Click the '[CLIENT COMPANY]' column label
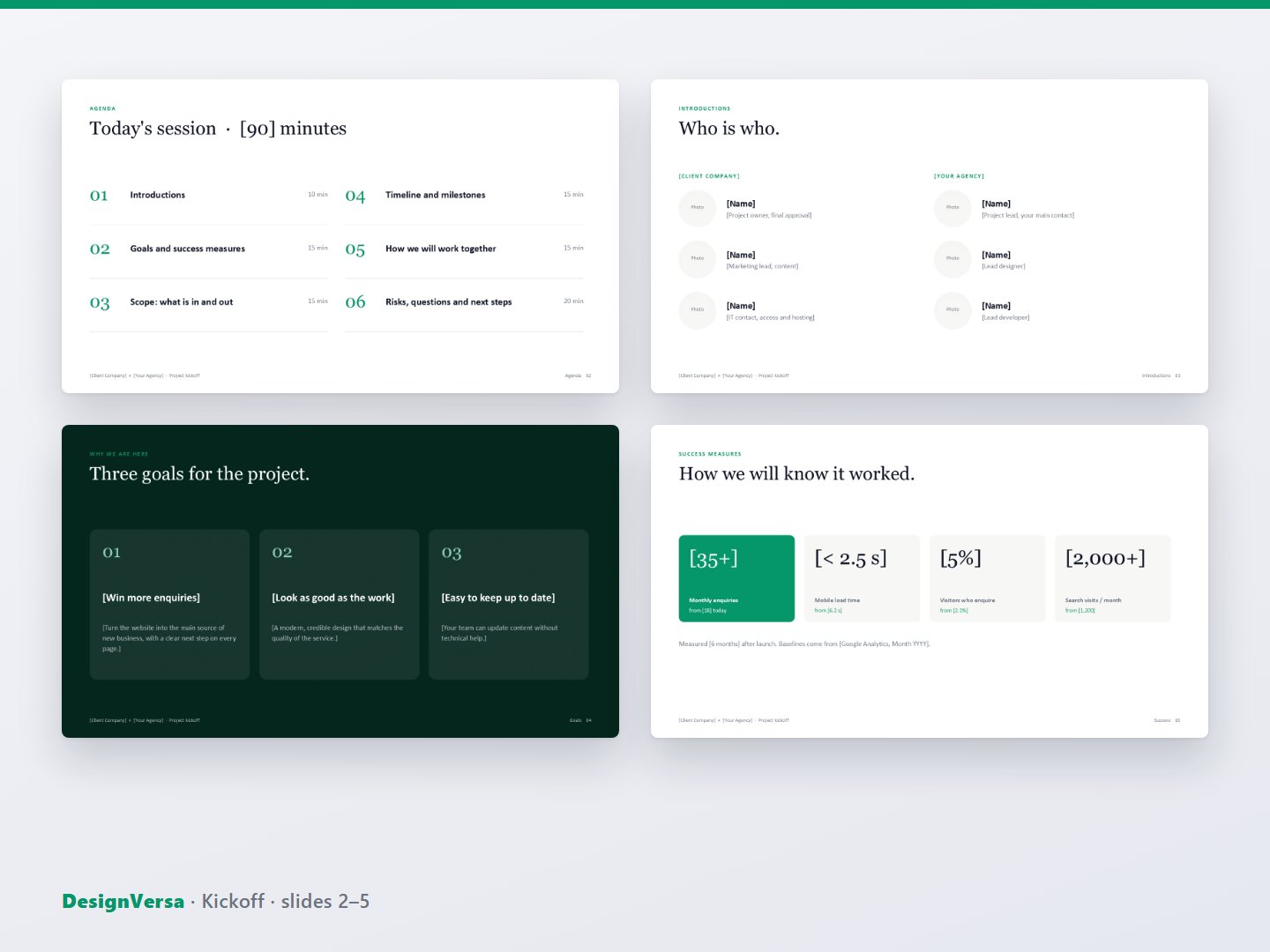1270x952 pixels. [x=709, y=176]
